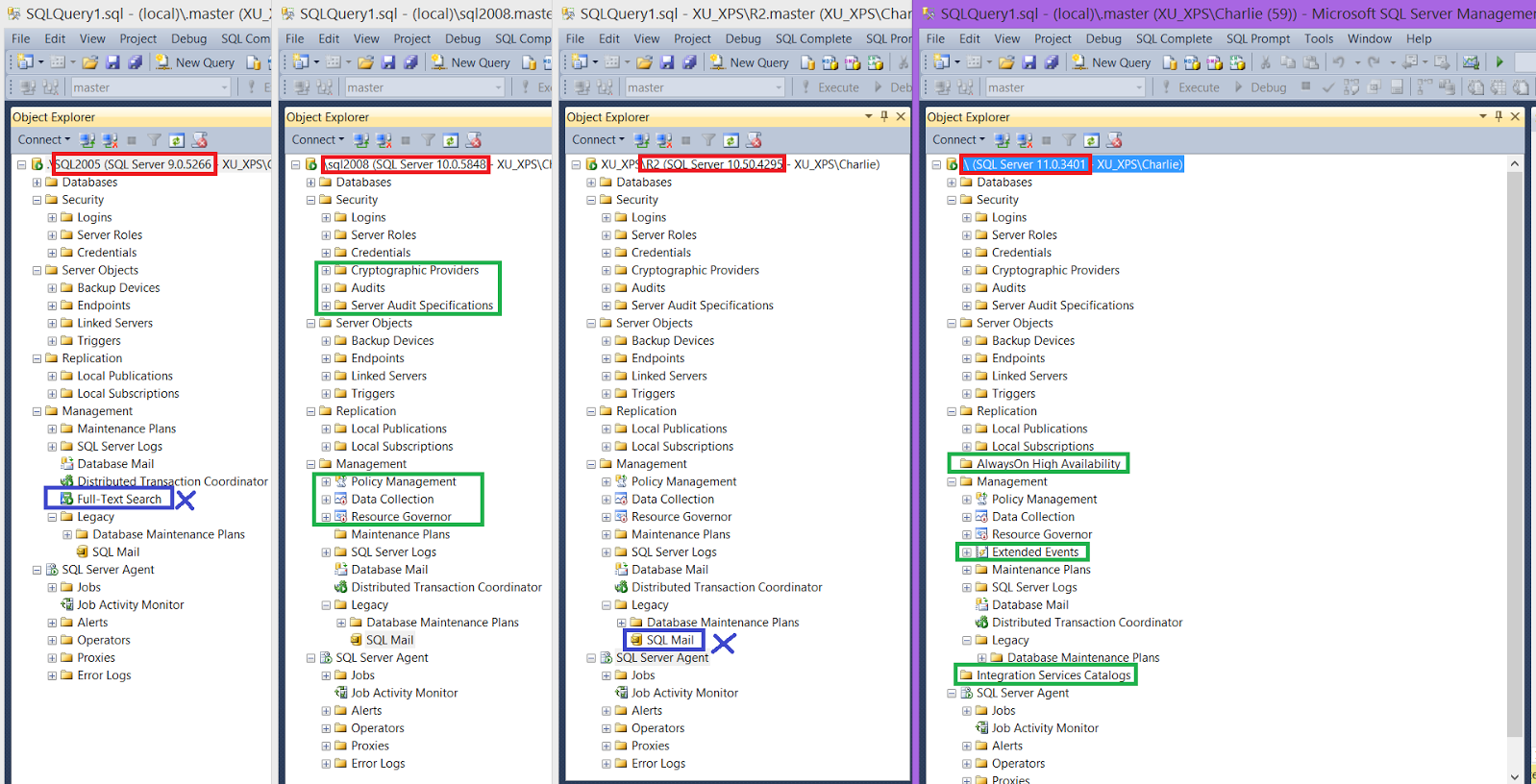This screenshot has width=1536, height=784.
Task: Open Tools menu in SQL Server 11 window
Action: [1319, 38]
